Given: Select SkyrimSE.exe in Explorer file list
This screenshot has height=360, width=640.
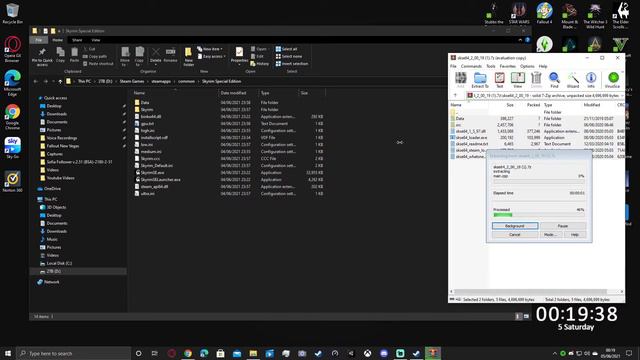Looking at the screenshot, I should (x=152, y=173).
